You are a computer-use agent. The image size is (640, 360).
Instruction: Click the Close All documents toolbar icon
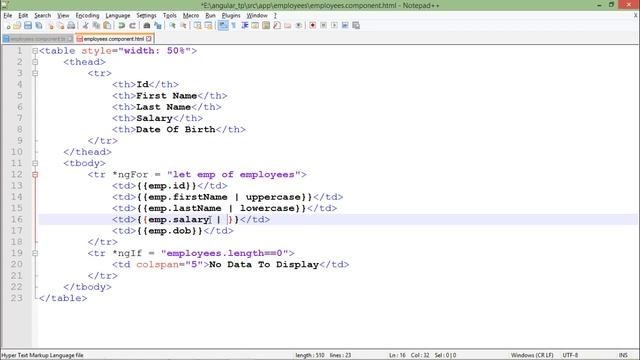point(60,26)
